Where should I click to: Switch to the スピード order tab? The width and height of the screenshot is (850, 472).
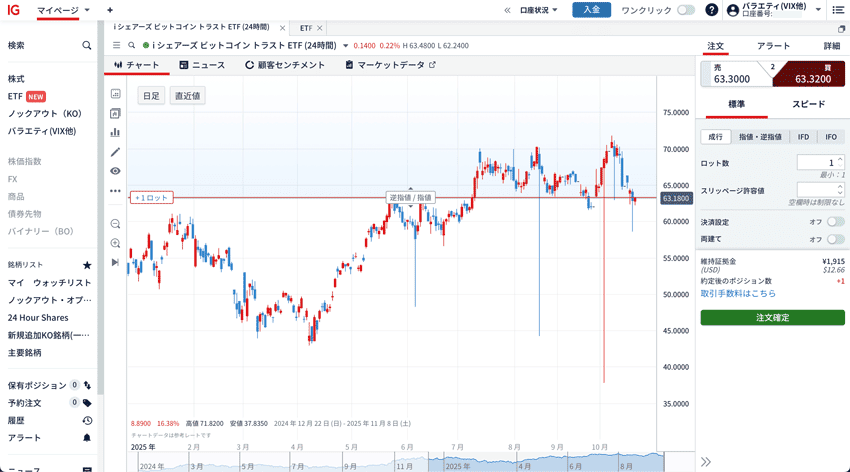(808, 104)
